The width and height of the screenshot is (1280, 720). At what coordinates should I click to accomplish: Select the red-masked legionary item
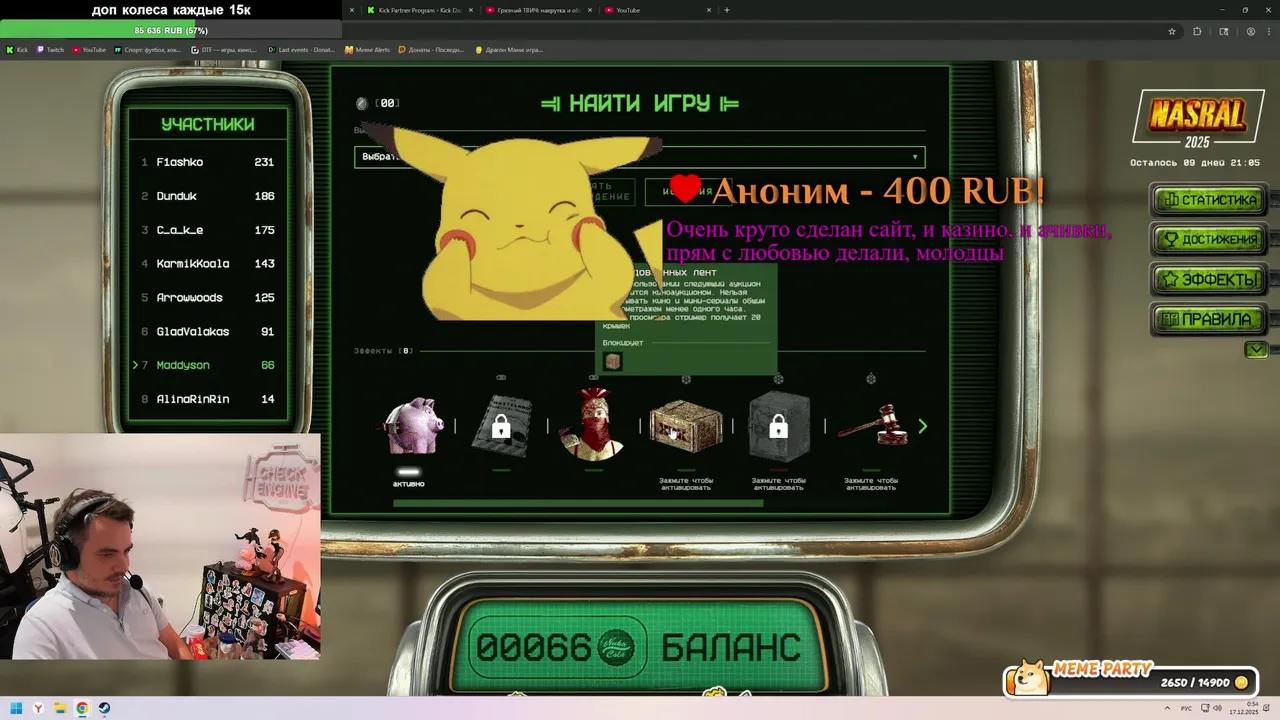point(594,424)
